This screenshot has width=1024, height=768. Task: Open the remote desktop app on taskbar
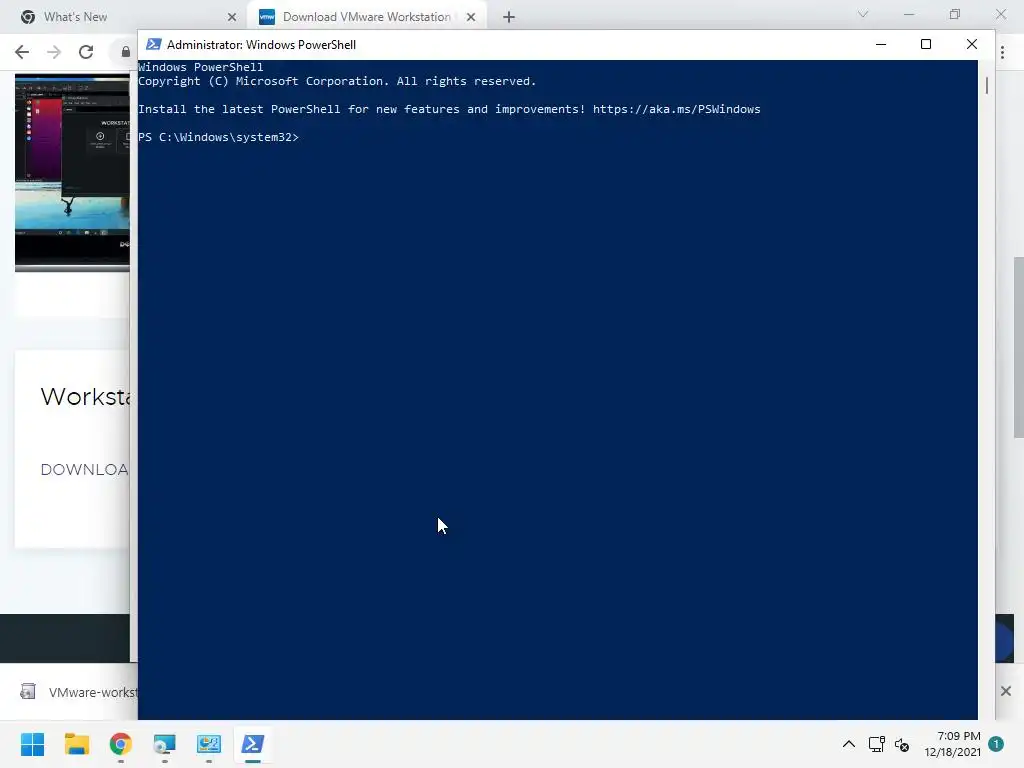tap(165, 744)
